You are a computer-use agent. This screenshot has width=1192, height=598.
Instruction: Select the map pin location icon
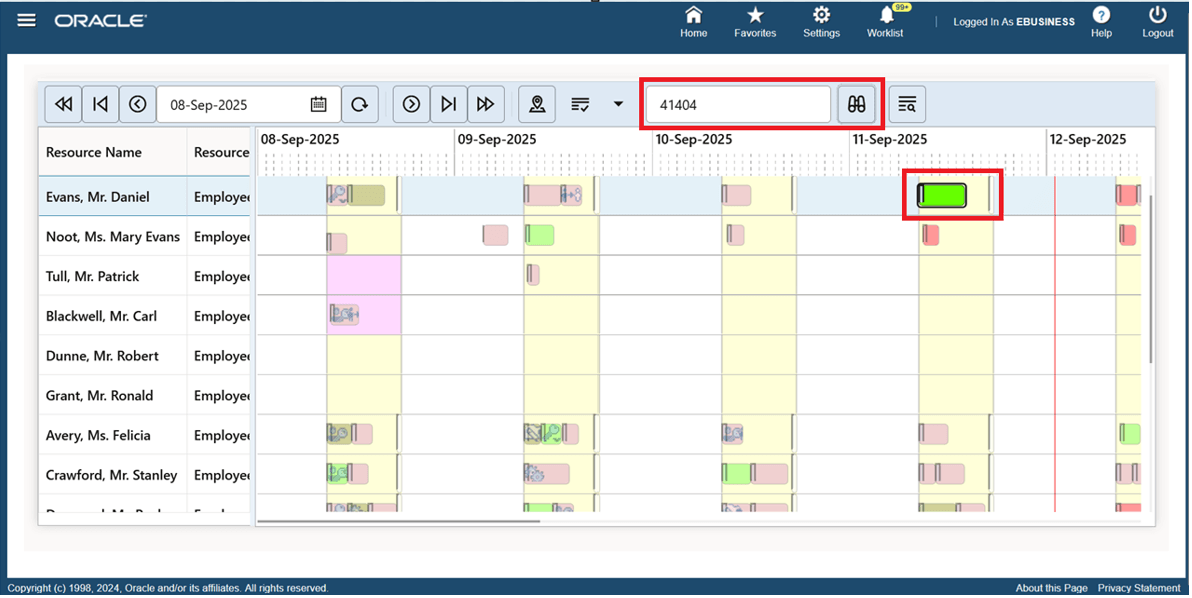coord(537,103)
